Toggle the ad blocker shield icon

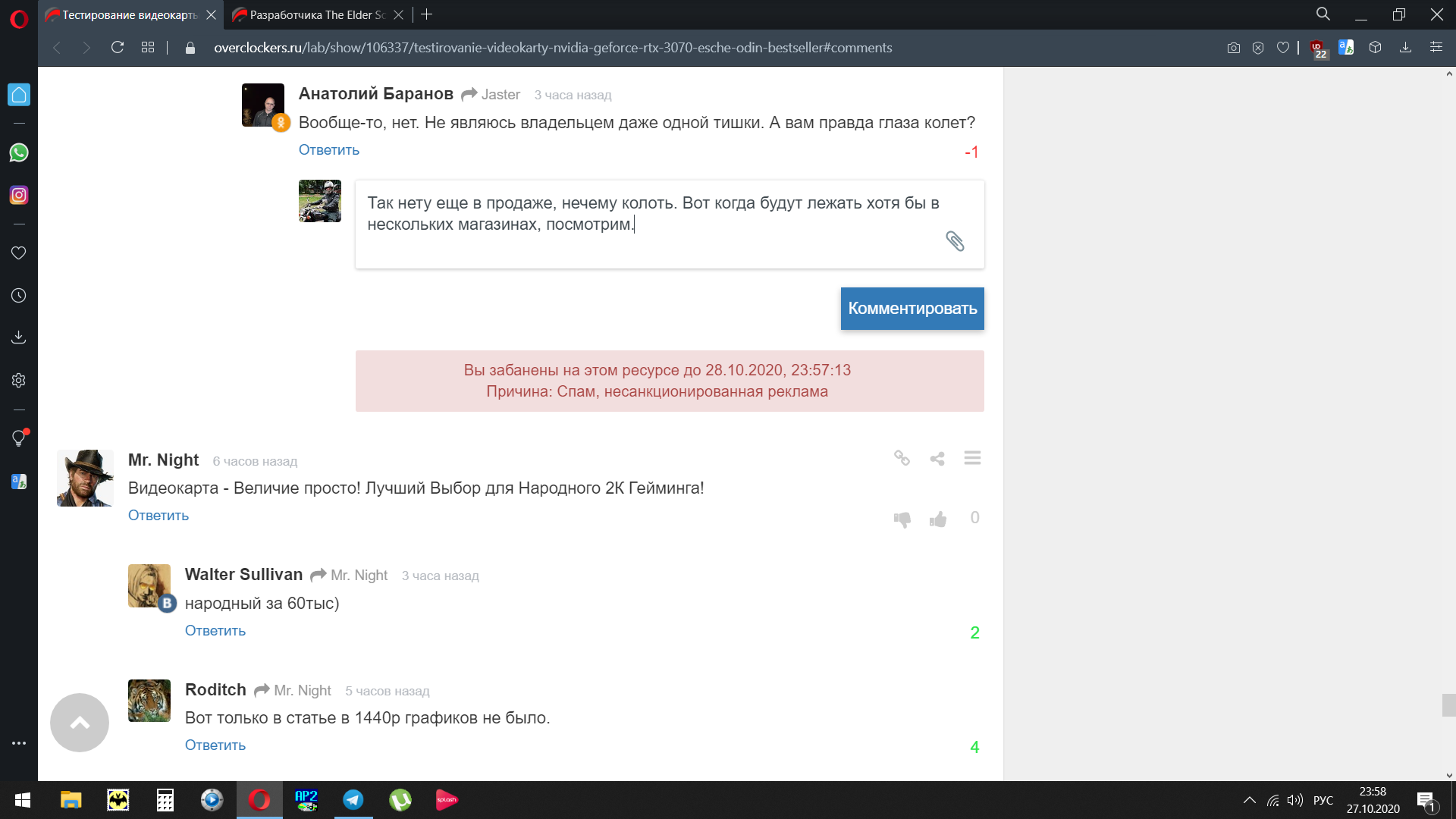(1258, 48)
